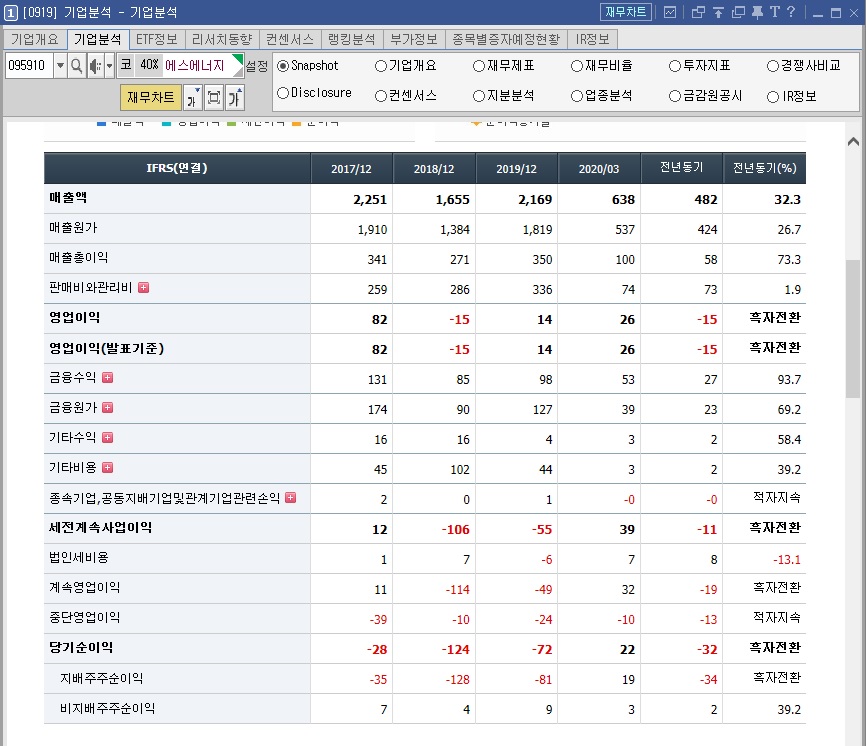The width and height of the screenshot is (866, 746).
Task: Select the 금감원공시 radio option
Action: pos(674,96)
